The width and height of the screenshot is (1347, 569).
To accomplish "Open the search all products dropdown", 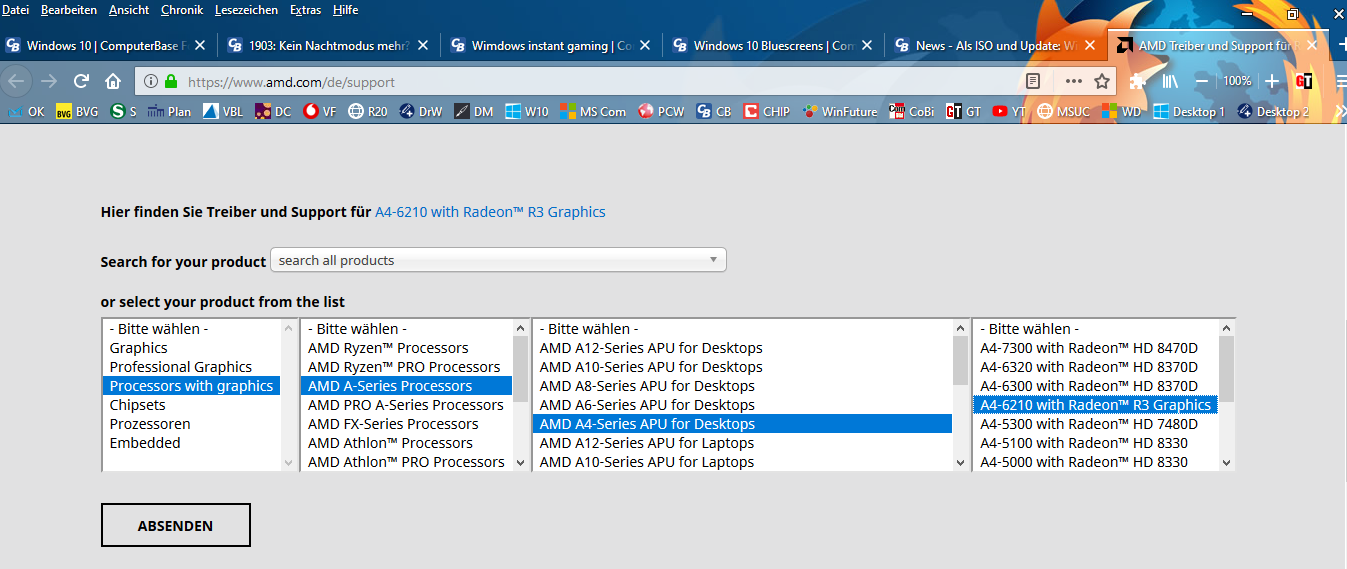I will coord(498,260).
